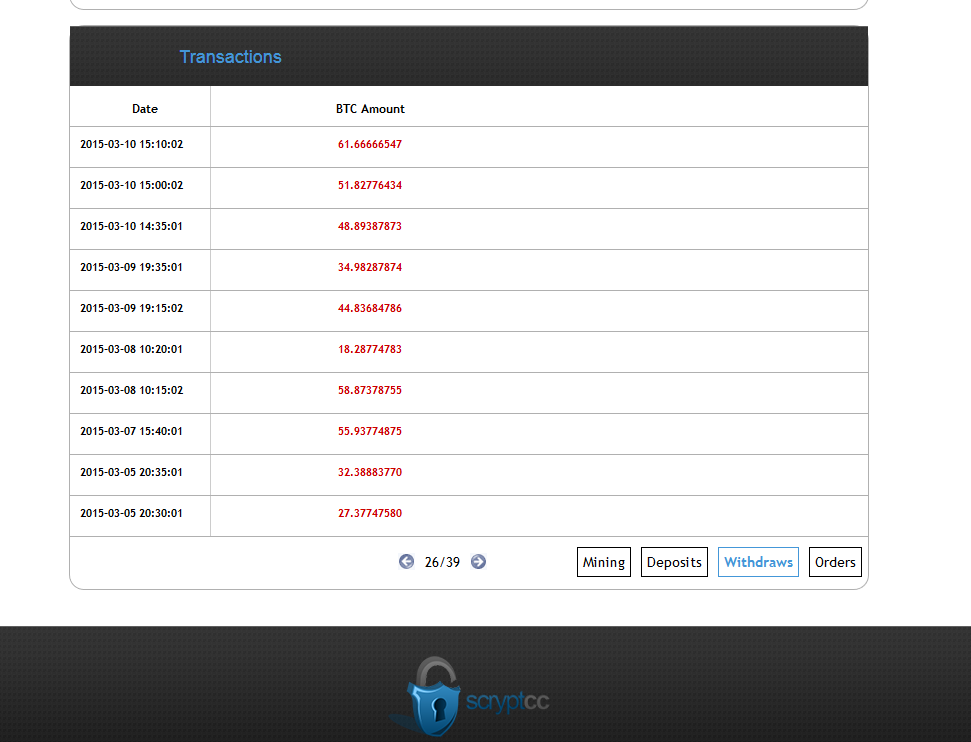Click the Transactions panel heading

point(230,57)
